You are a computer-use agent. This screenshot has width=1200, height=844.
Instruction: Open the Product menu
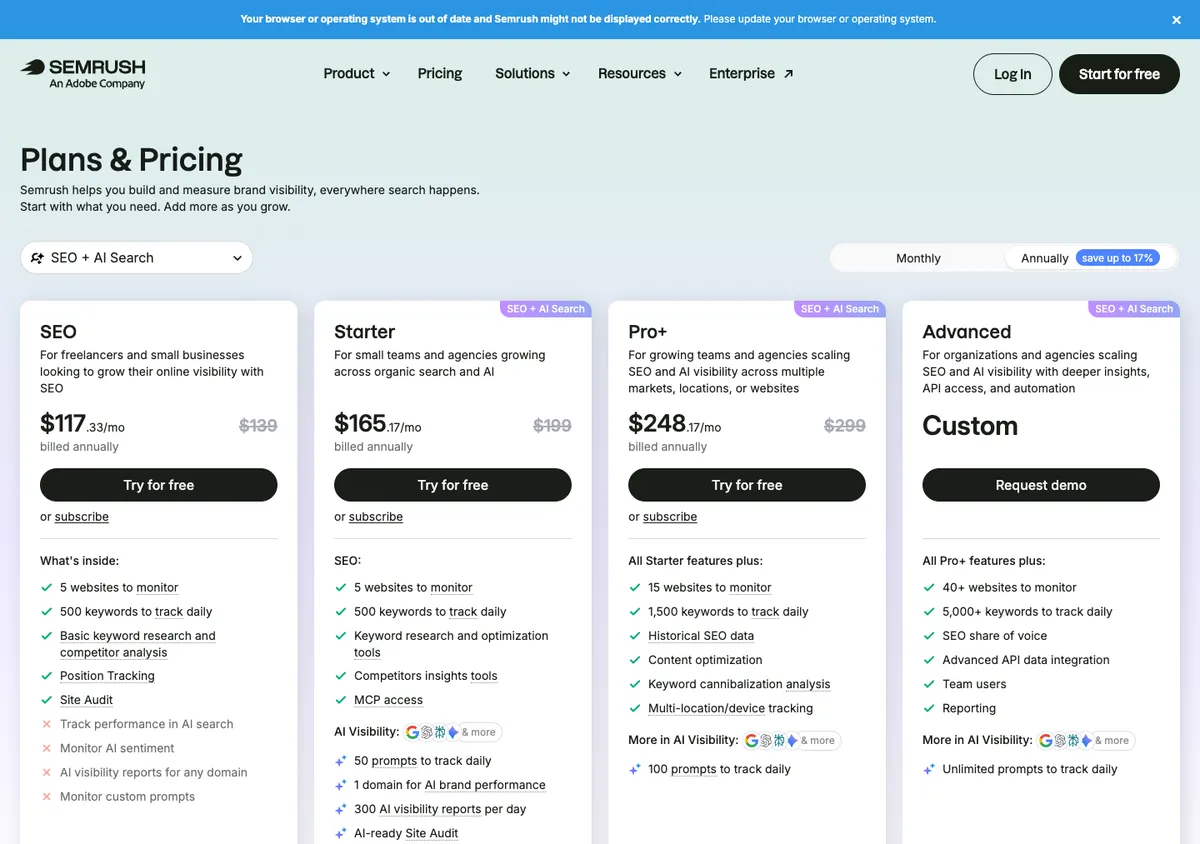356,73
